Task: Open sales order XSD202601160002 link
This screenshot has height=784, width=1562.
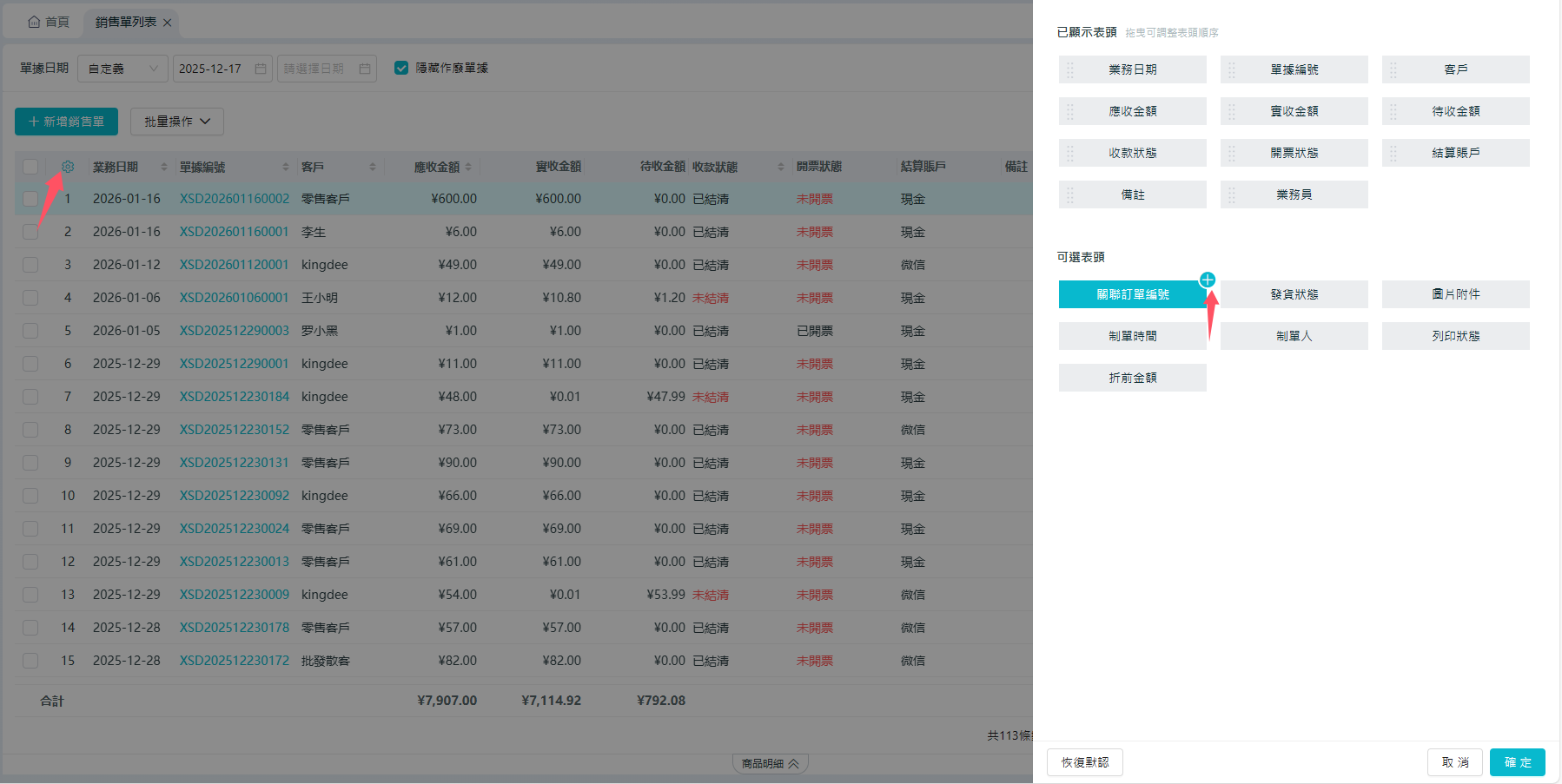Action: (x=235, y=199)
